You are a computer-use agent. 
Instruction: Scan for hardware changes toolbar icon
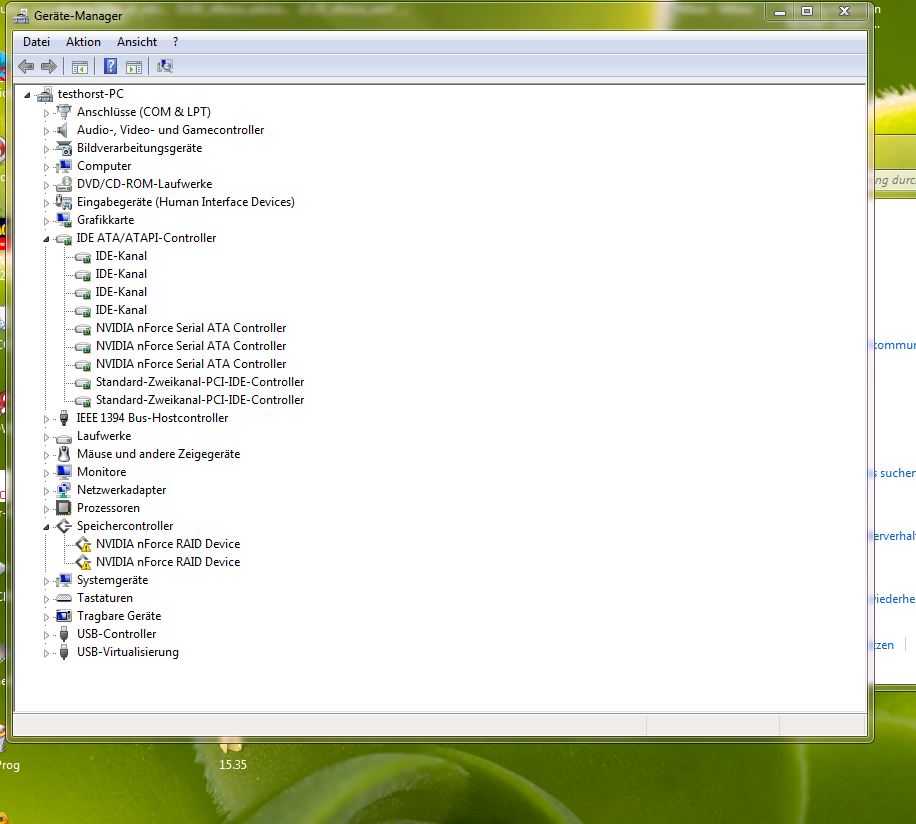point(165,66)
